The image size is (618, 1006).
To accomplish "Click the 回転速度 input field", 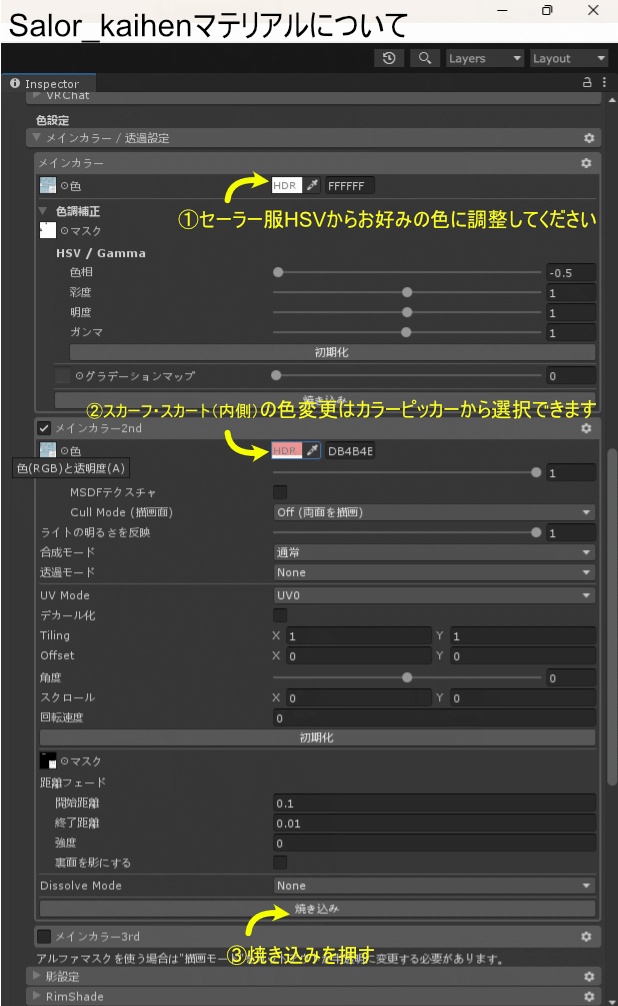I will coord(434,718).
